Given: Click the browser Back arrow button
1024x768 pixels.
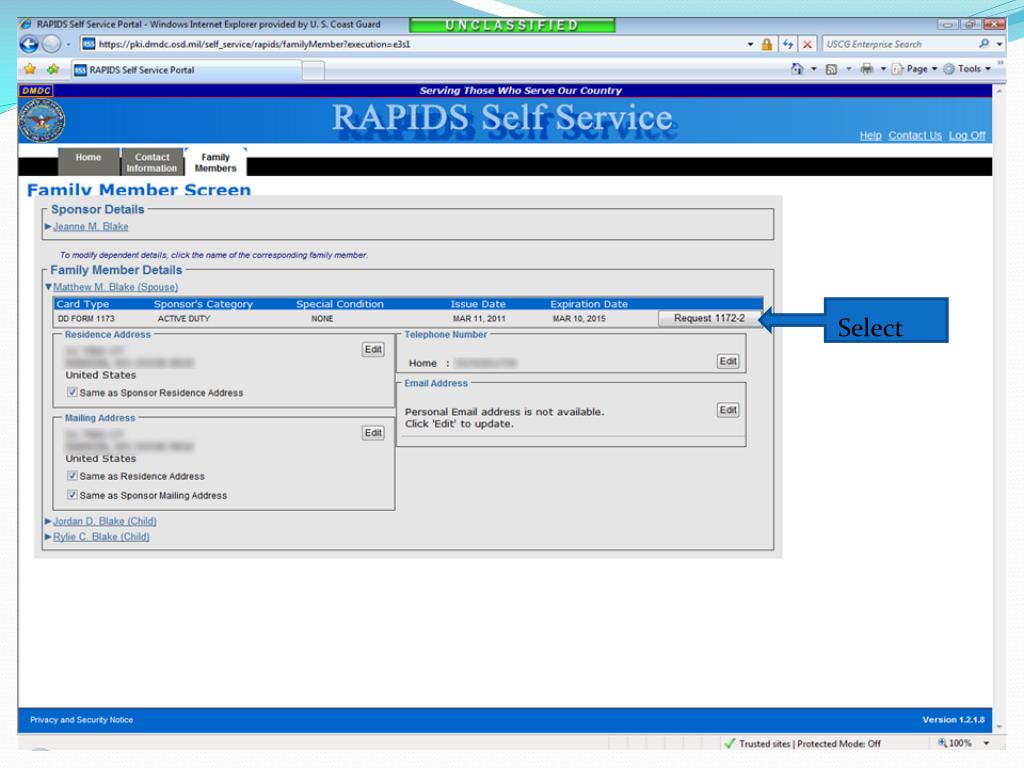Looking at the screenshot, I should [29, 44].
